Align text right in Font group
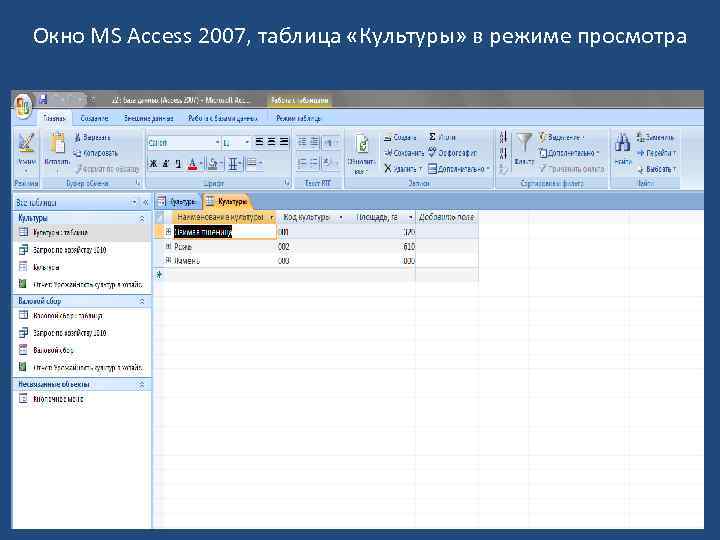Screen dimensions: 720x540 tap(284, 142)
